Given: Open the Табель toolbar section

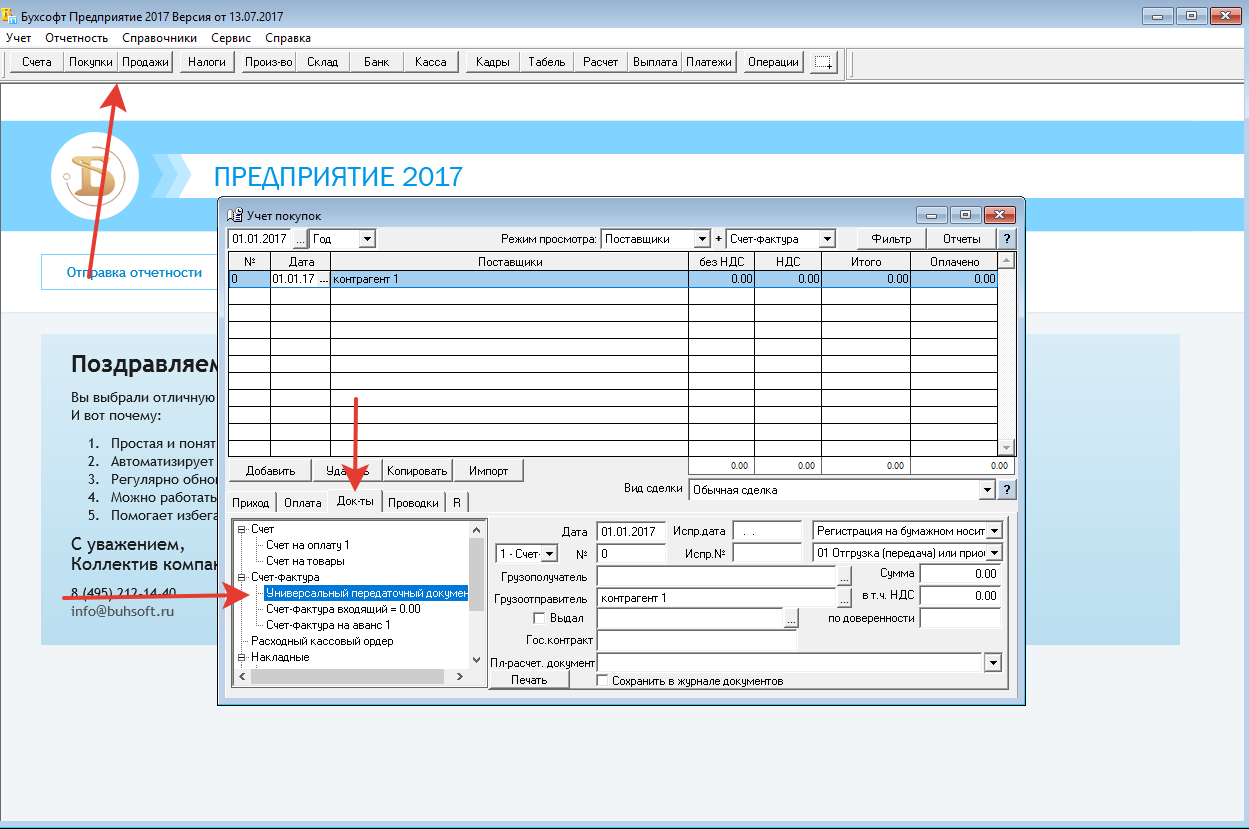Looking at the screenshot, I should point(547,62).
